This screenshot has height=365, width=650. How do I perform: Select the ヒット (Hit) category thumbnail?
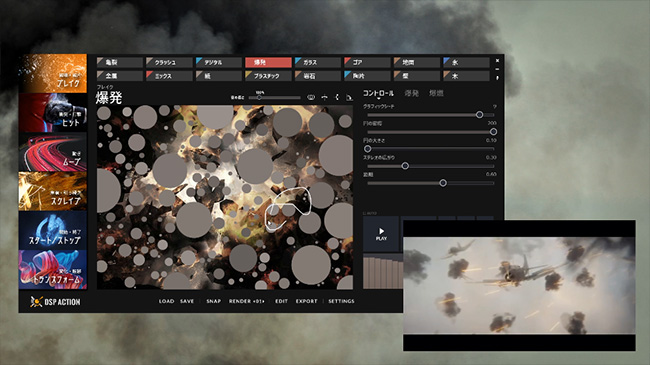53,112
